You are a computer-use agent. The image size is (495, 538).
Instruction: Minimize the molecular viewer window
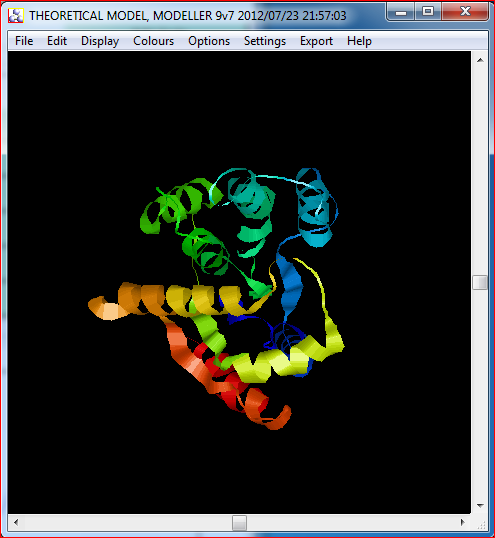[401, 12]
